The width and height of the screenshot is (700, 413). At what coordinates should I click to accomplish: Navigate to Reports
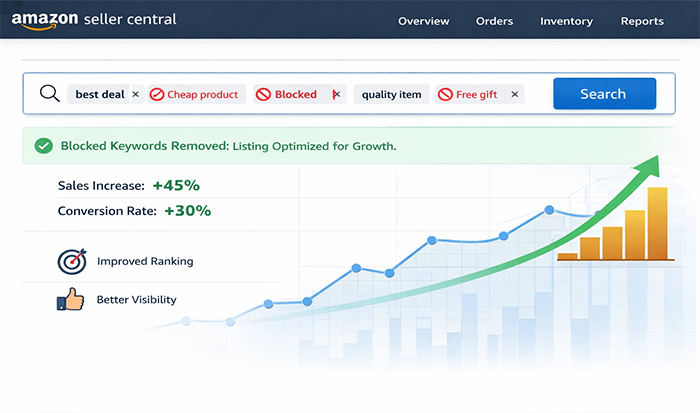tap(641, 21)
